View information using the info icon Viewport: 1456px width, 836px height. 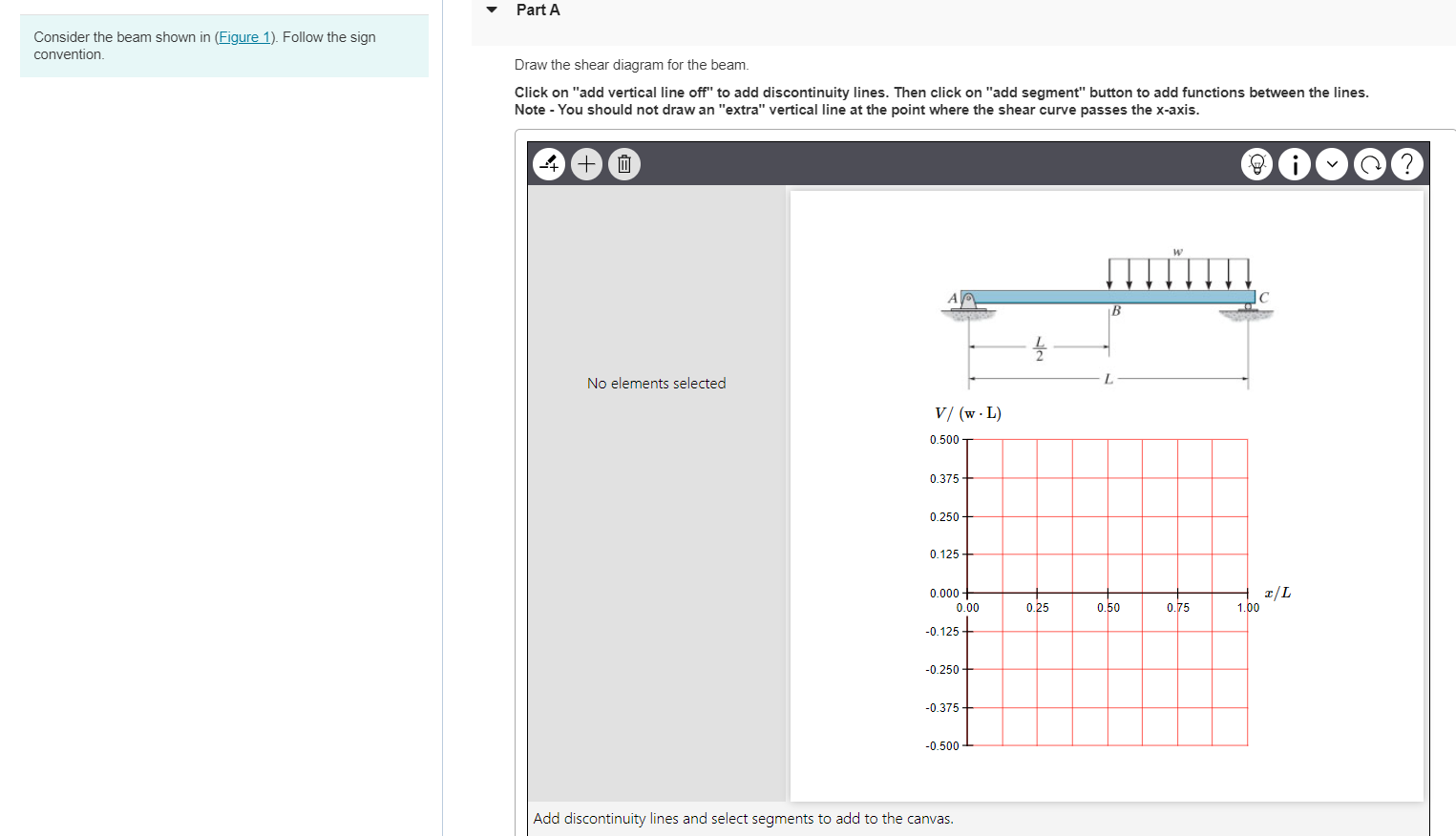click(x=1294, y=163)
